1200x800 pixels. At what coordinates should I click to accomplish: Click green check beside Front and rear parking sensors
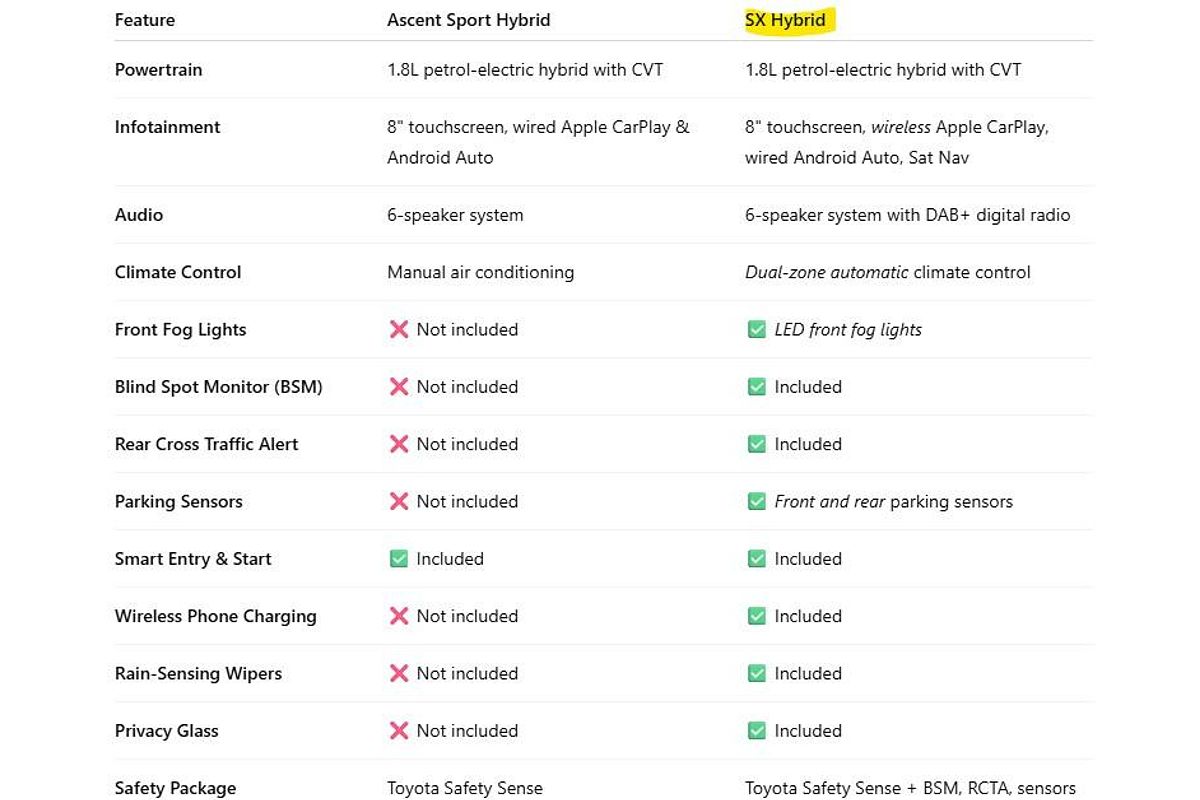click(x=756, y=502)
